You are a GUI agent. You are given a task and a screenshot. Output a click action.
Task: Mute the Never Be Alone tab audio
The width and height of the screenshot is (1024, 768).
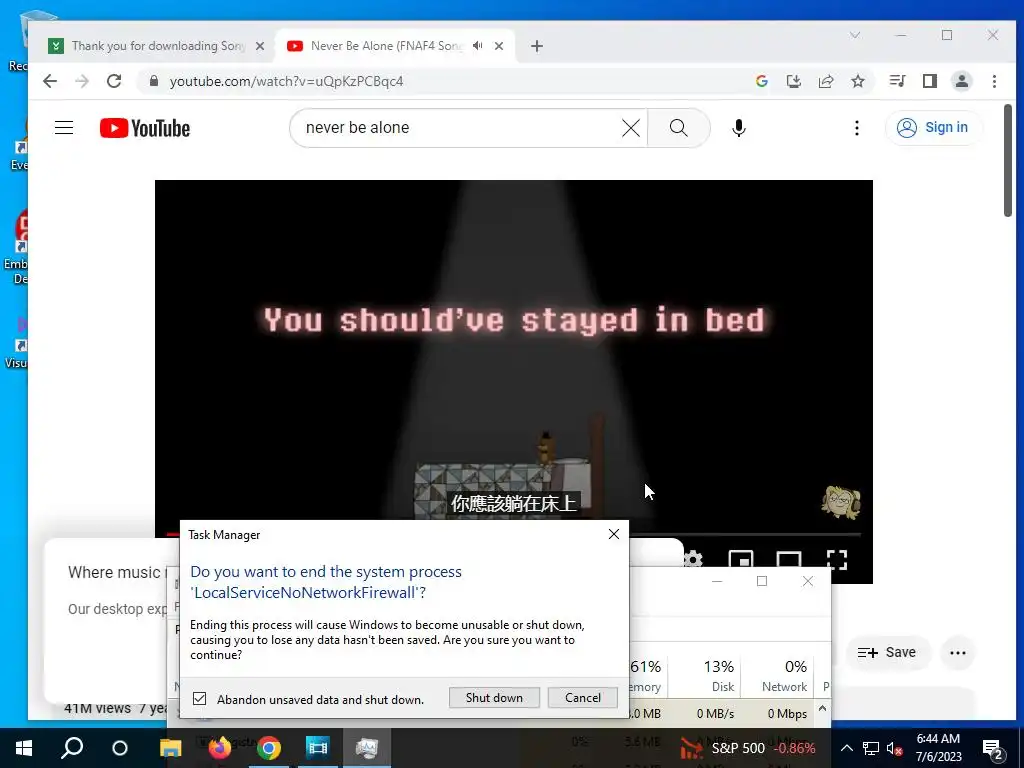[x=477, y=46]
